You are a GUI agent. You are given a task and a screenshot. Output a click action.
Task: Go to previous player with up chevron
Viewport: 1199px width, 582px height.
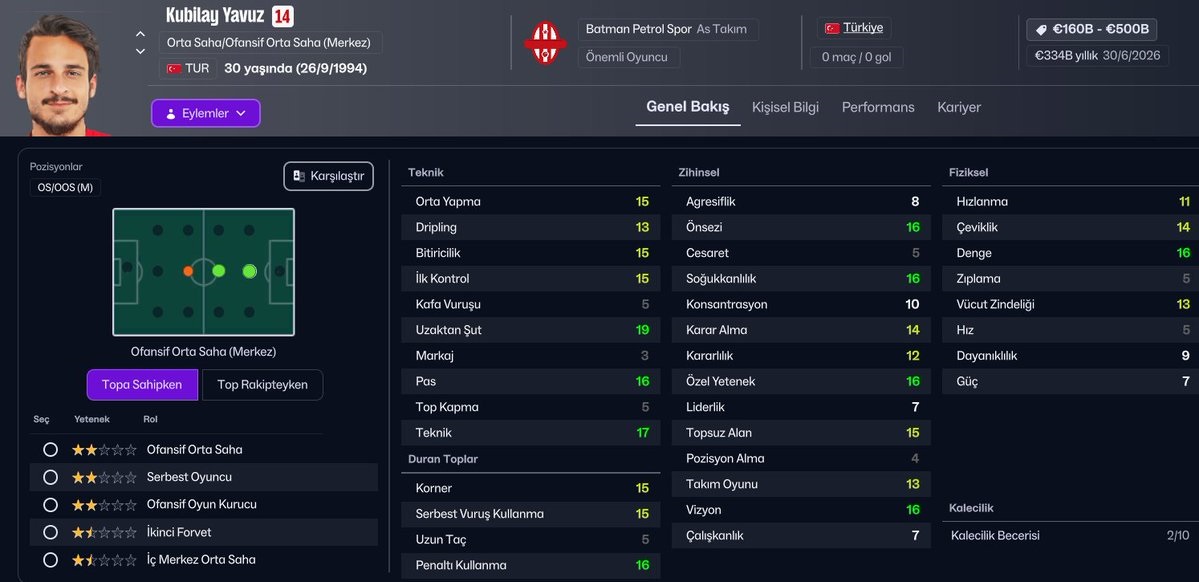pyautogui.click(x=141, y=35)
